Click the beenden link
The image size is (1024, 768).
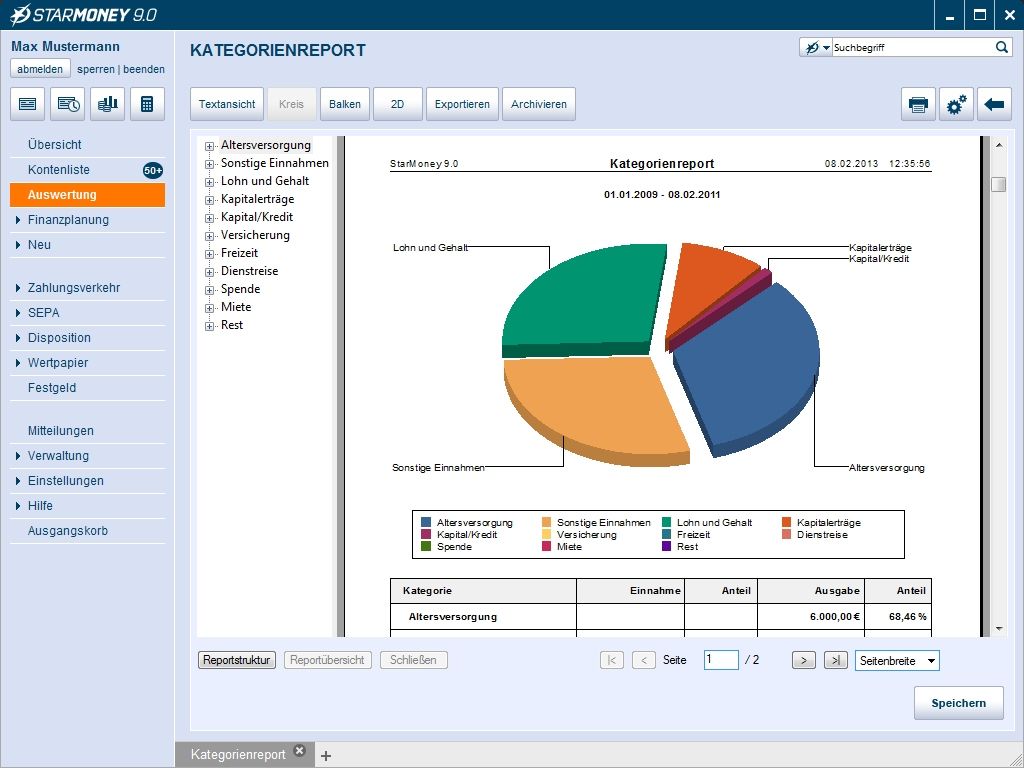(x=144, y=69)
